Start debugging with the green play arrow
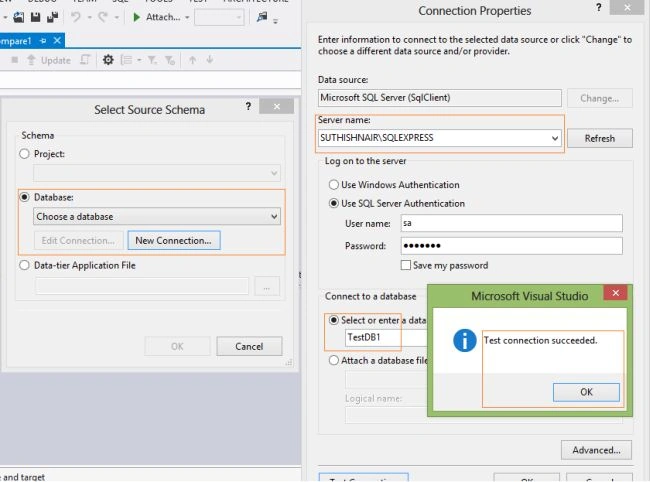The image size is (650, 482). pos(136,17)
